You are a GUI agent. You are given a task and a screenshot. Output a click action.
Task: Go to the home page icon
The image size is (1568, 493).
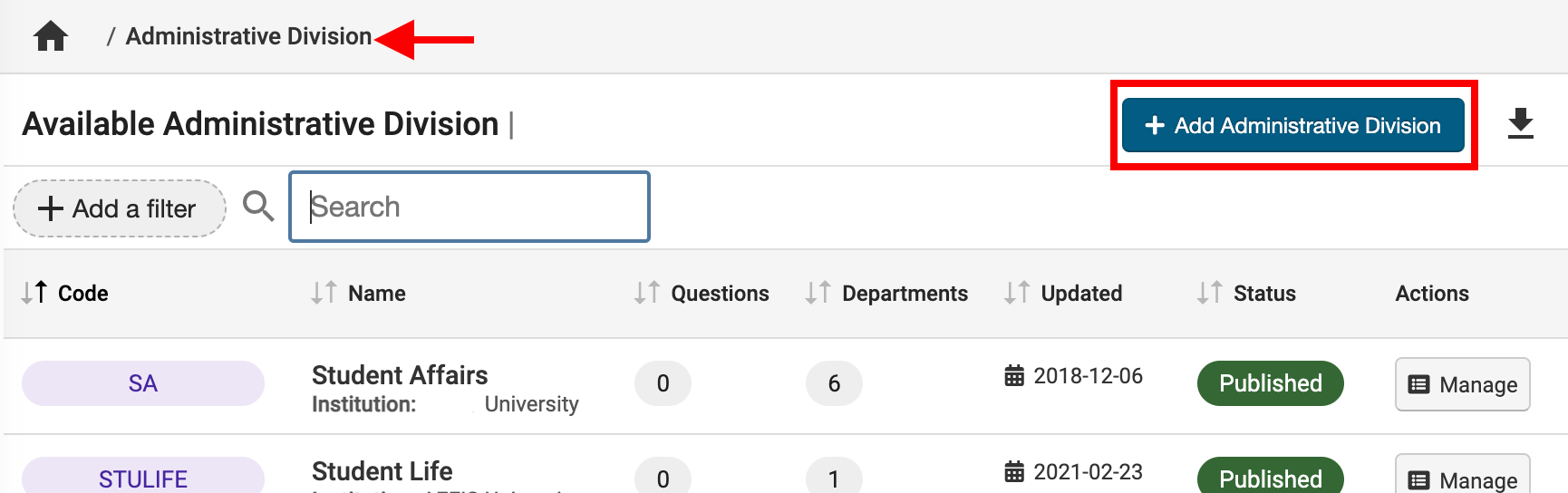(x=51, y=36)
